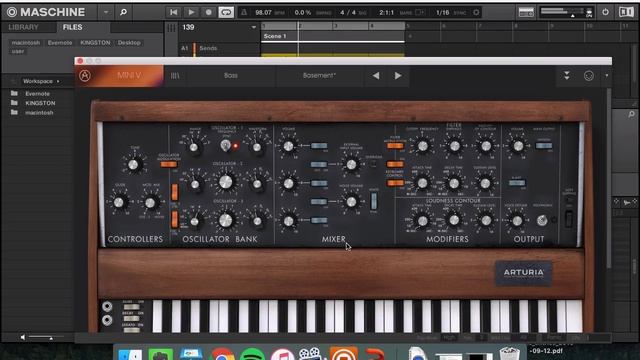
Task: Toggle Oscillator 3 mixer on/off blue switch
Action: 319,220
